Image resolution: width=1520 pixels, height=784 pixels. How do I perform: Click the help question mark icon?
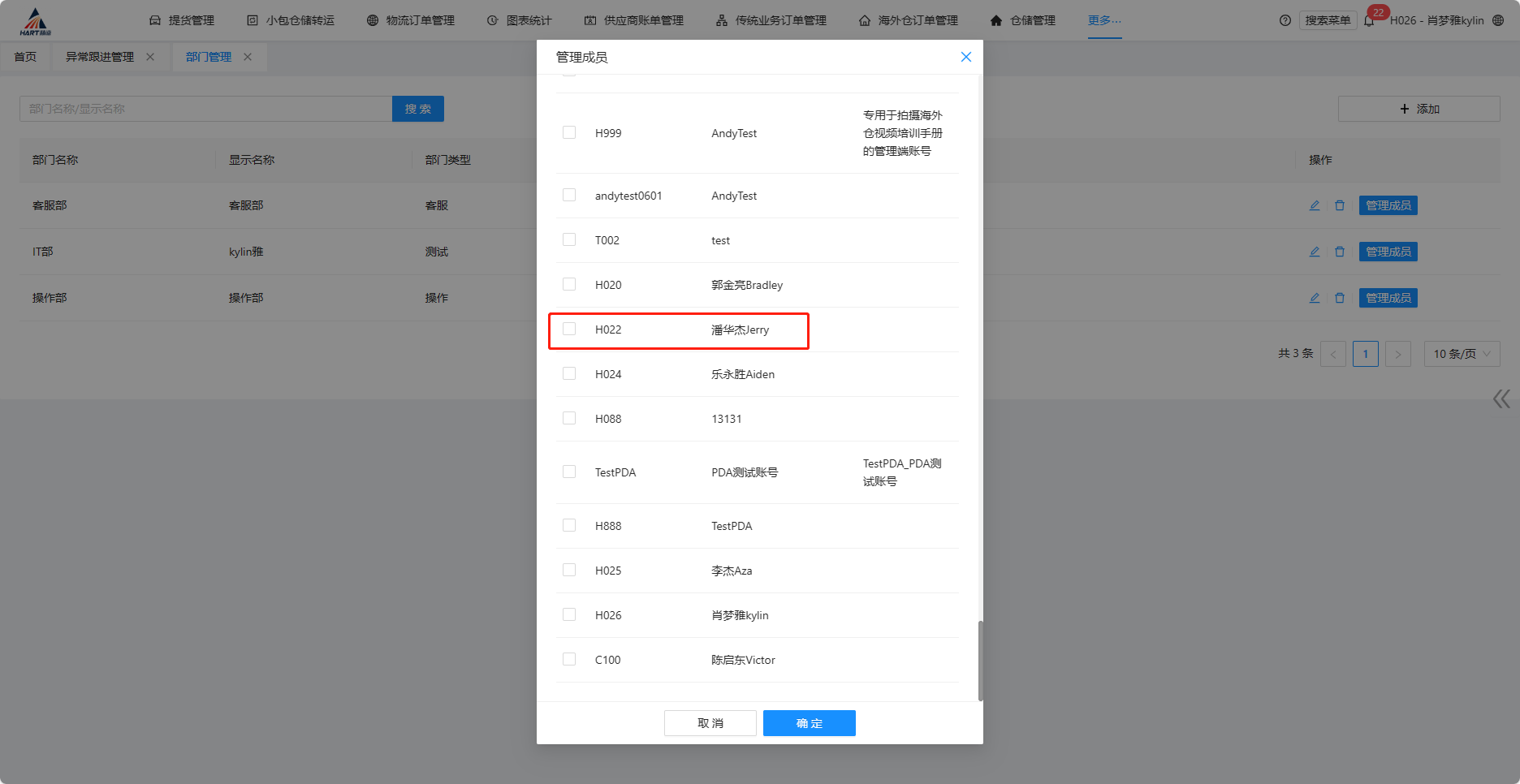point(1285,20)
